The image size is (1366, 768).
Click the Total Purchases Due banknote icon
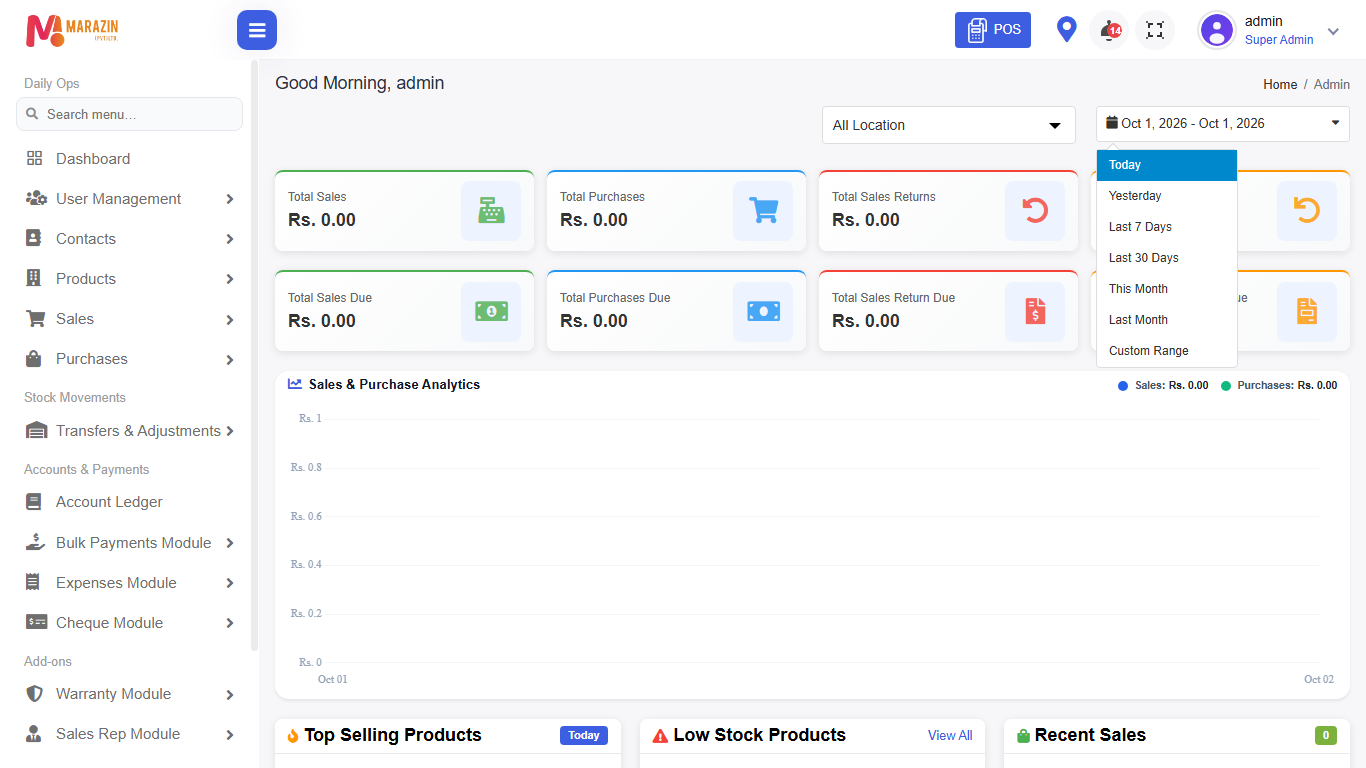tap(763, 312)
